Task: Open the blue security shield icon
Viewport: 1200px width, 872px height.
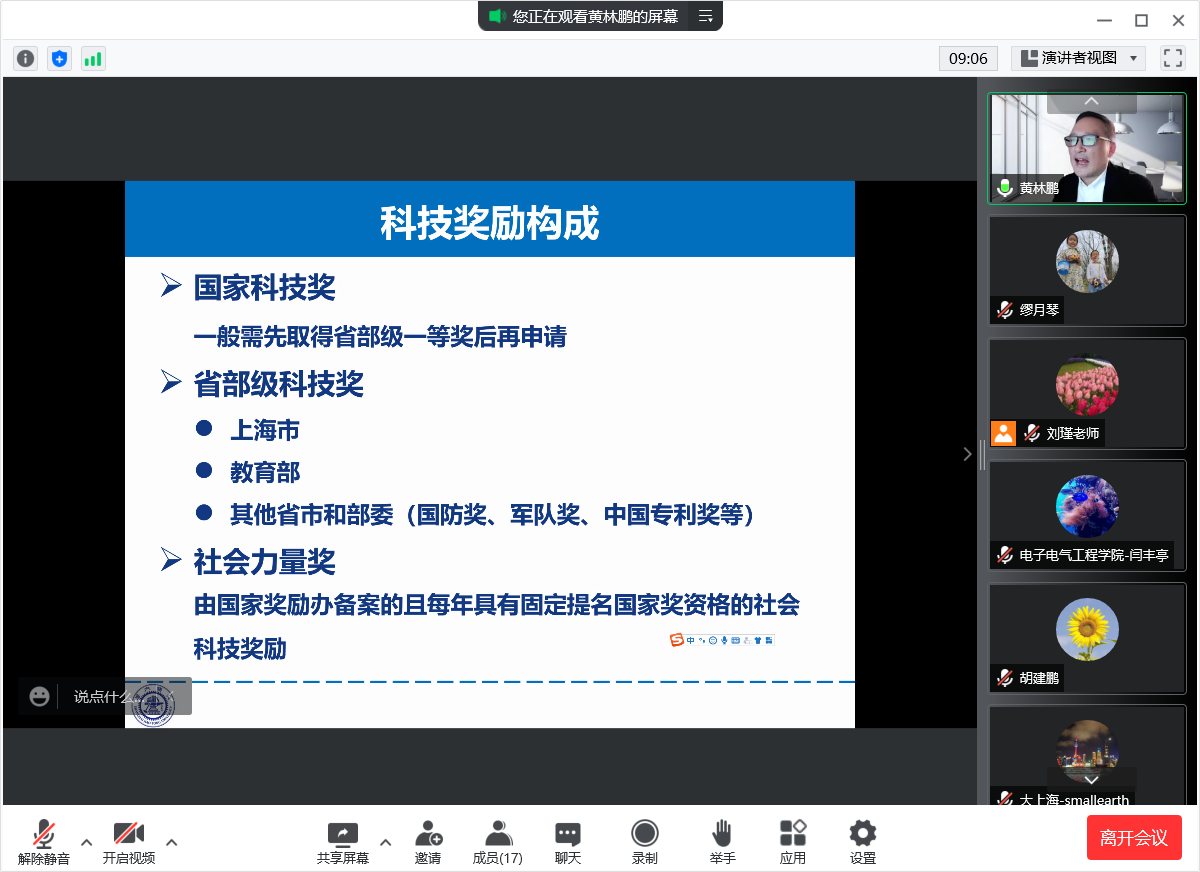Action: pos(60,59)
